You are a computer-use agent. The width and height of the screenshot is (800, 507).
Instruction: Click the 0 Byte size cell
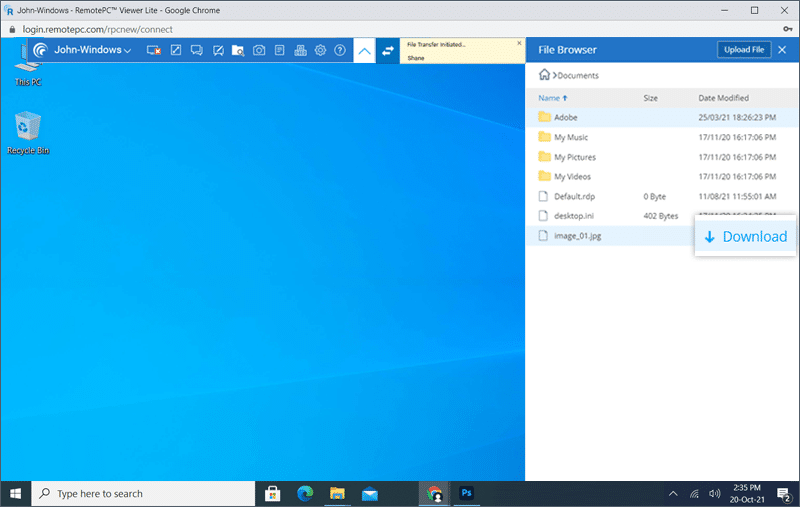[655, 196]
